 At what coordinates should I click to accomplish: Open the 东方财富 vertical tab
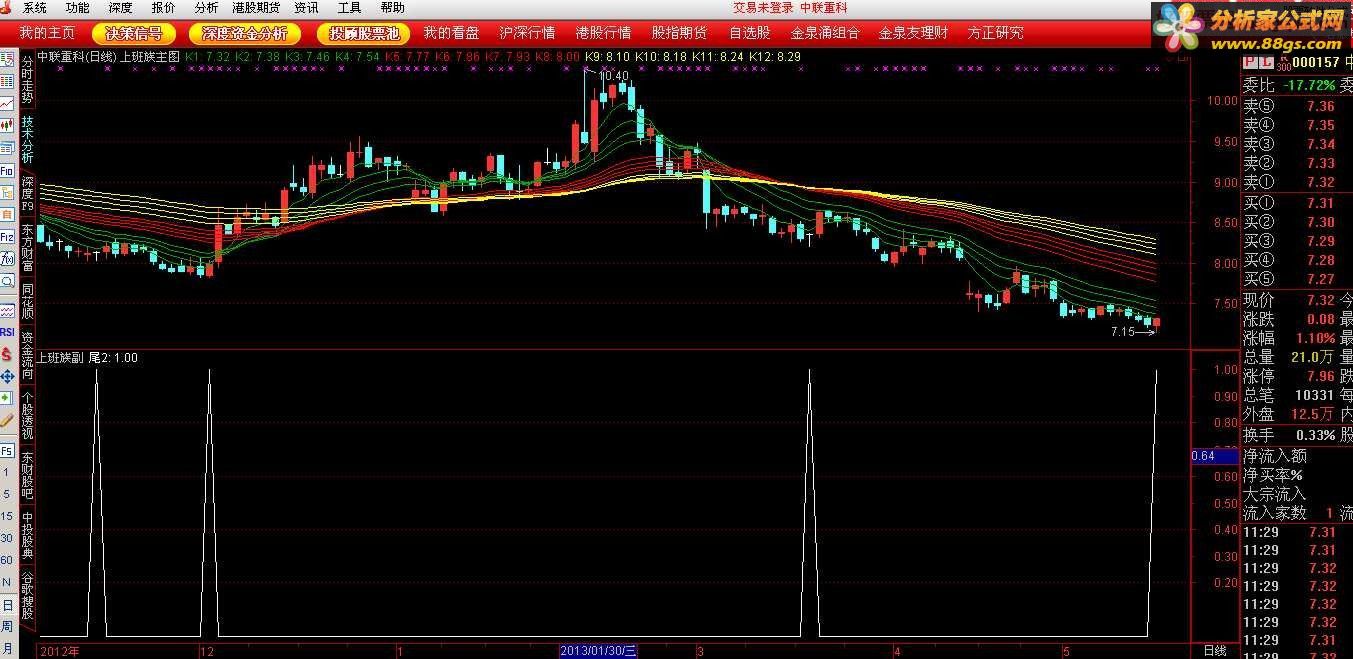[x=28, y=248]
